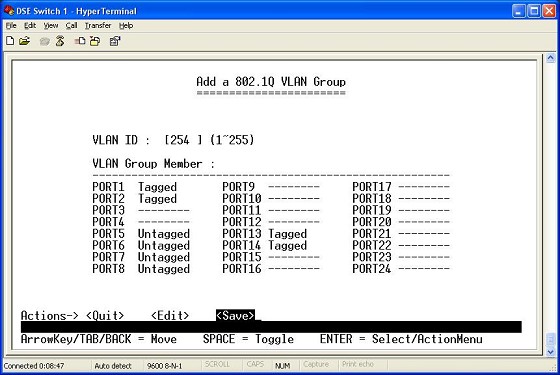Click the Send file toolbar icon
Image resolution: width=560 pixels, height=375 pixels.
coord(80,41)
